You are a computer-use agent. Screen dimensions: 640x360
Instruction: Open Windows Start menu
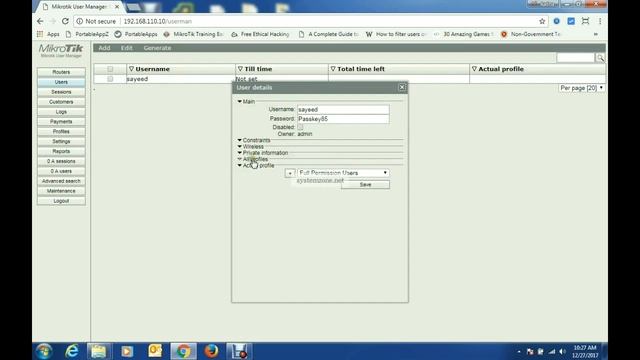point(44,351)
